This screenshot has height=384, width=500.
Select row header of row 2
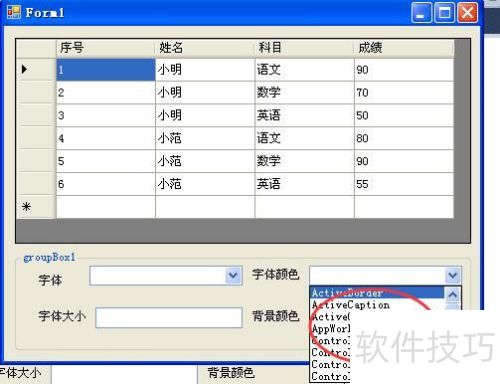click(x=36, y=93)
